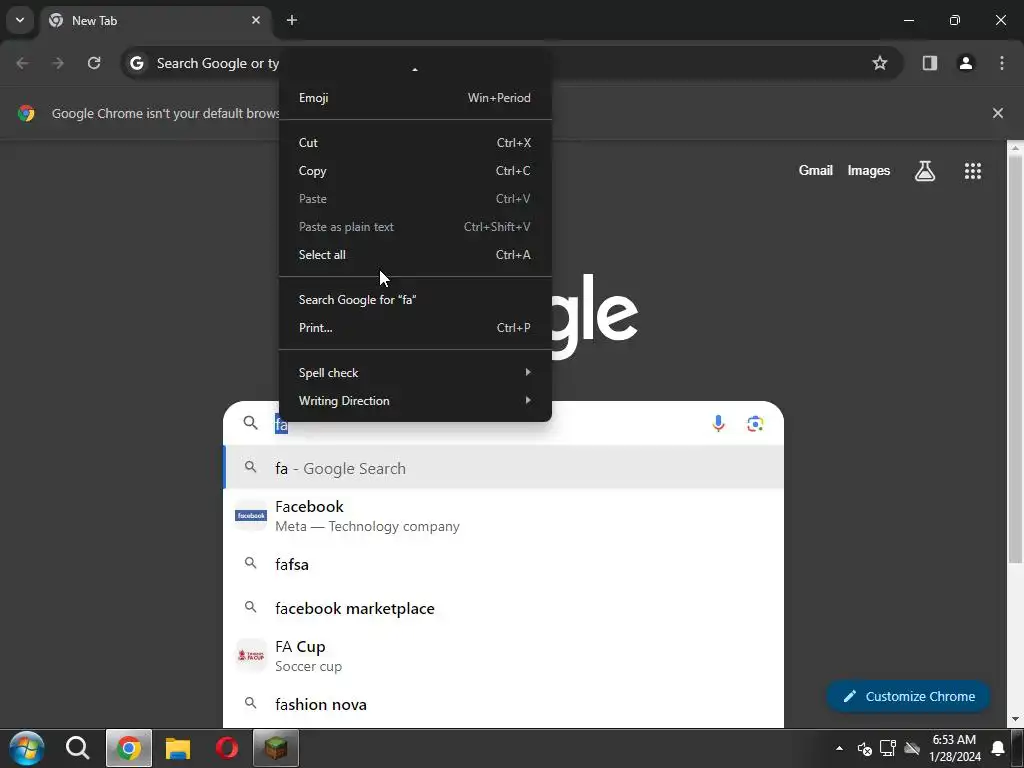Image resolution: width=1024 pixels, height=768 pixels.
Task: Open the tab search dropdown arrow
Action: [20, 20]
